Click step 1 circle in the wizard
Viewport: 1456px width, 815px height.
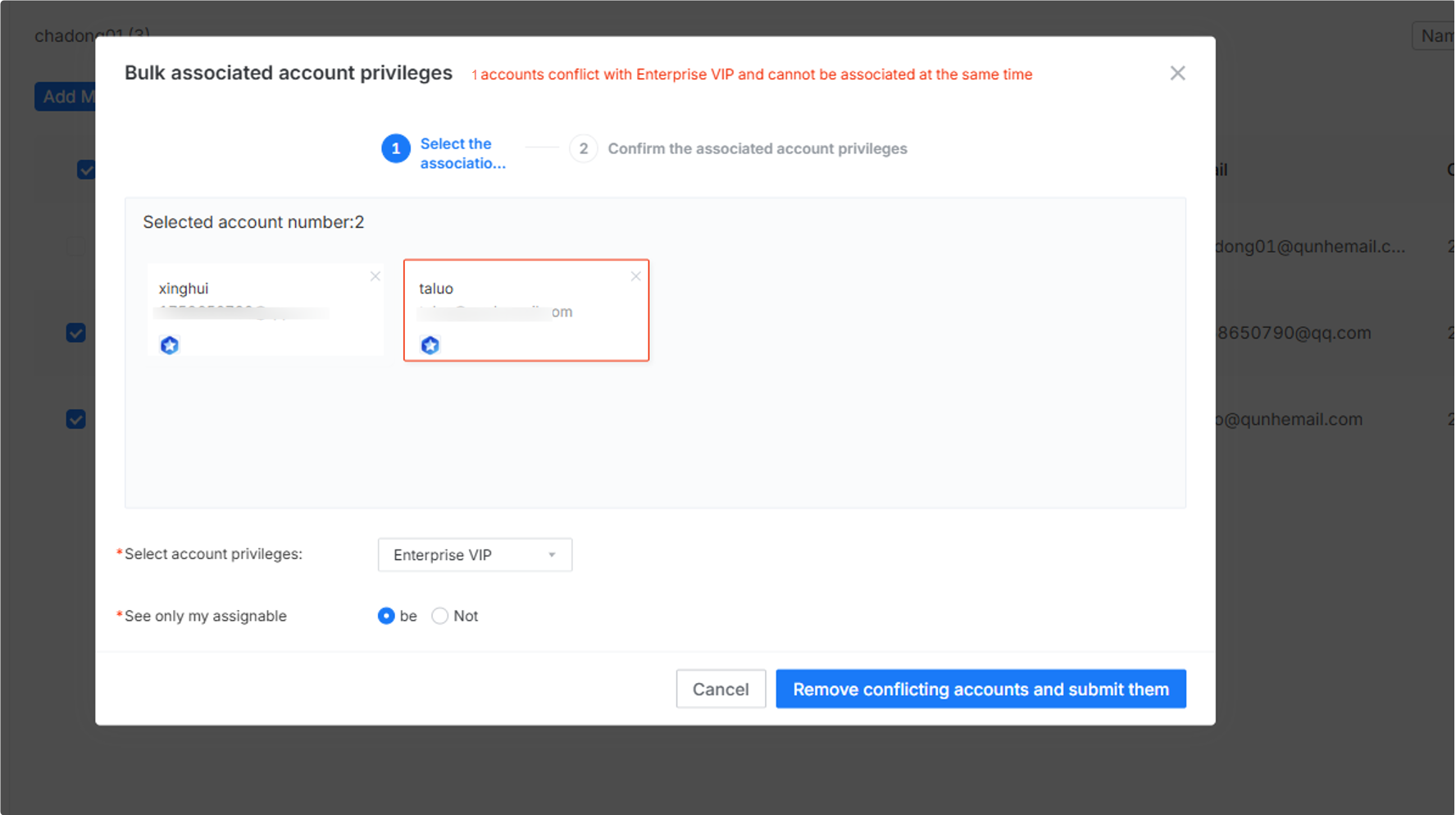(396, 148)
